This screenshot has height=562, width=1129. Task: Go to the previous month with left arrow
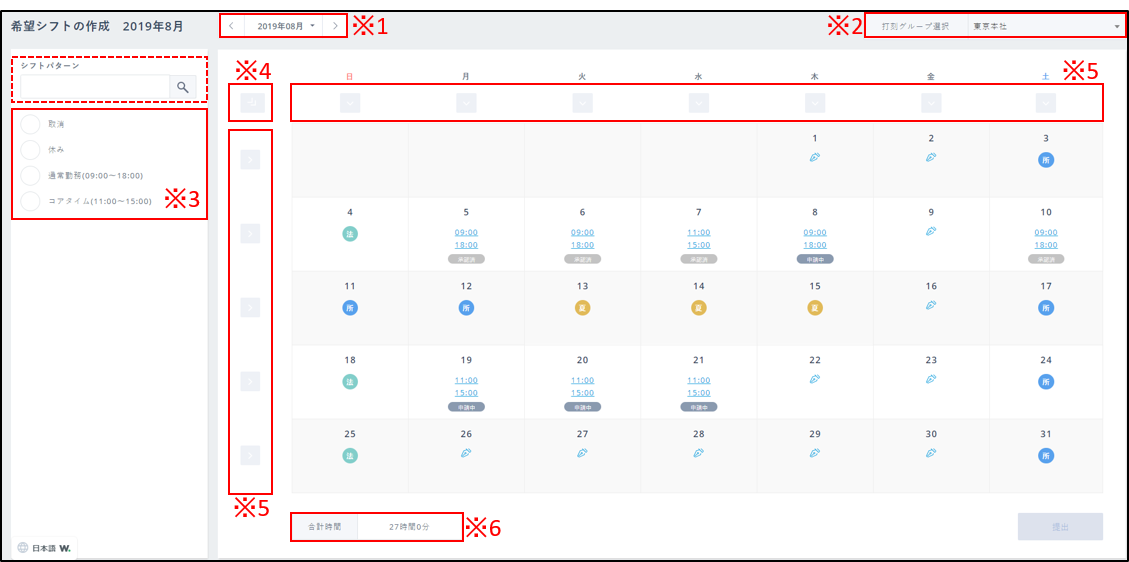point(232,25)
